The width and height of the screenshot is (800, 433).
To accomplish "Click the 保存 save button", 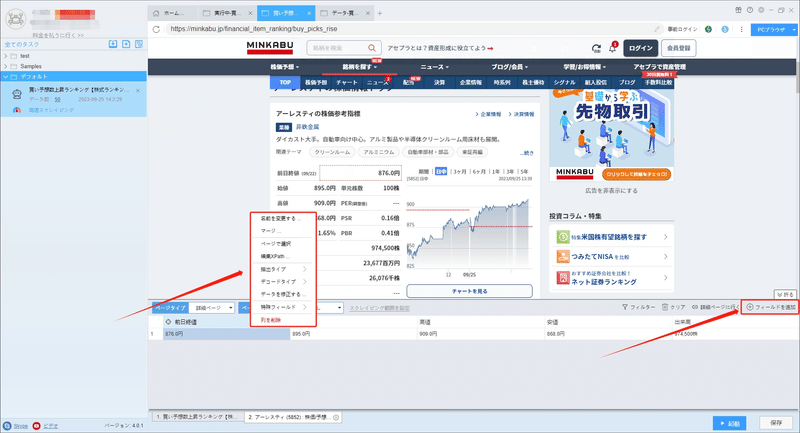I will 776,423.
